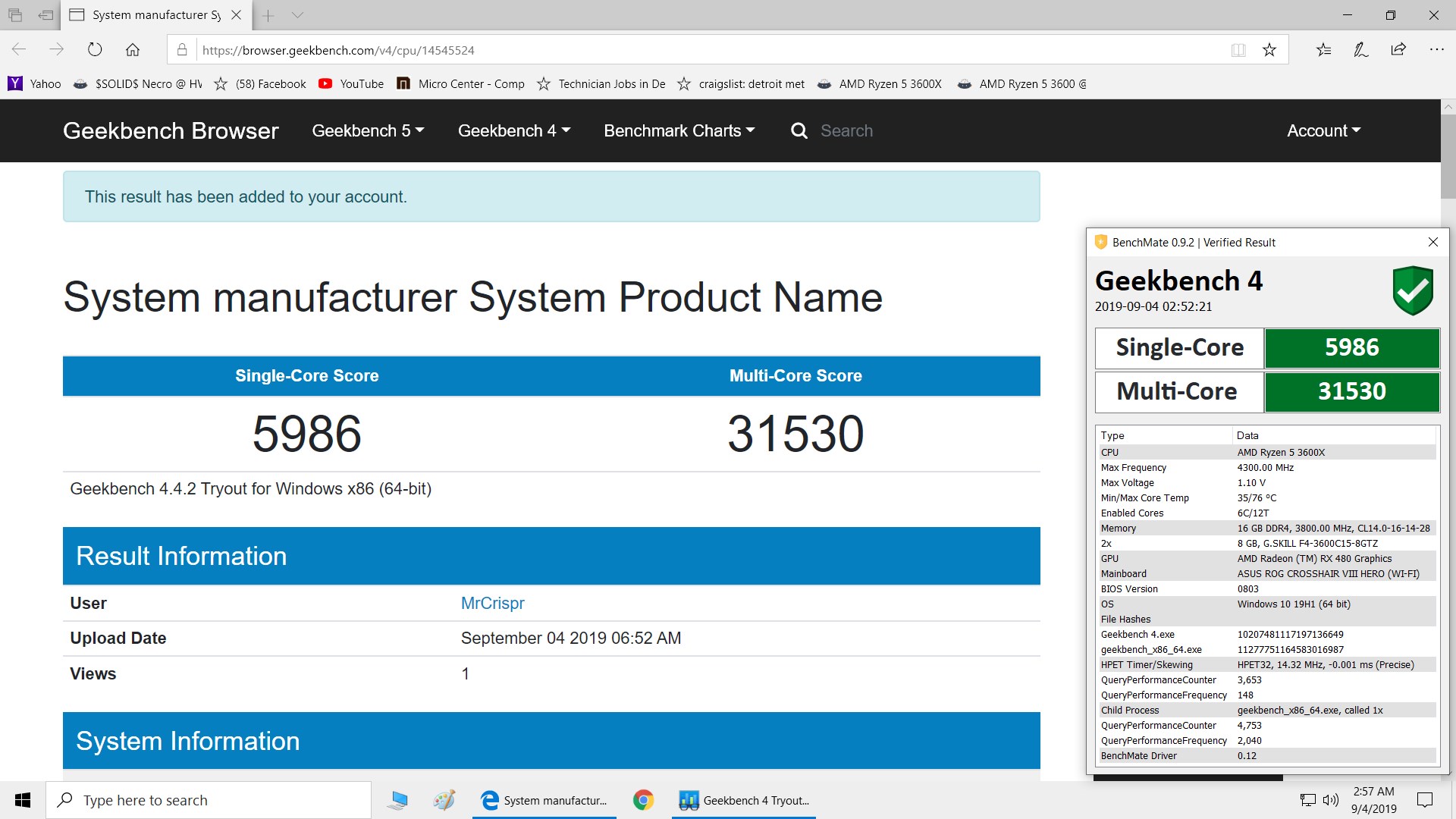The image size is (1456, 819).
Task: Refresh the Geekbench page
Action: (95, 50)
